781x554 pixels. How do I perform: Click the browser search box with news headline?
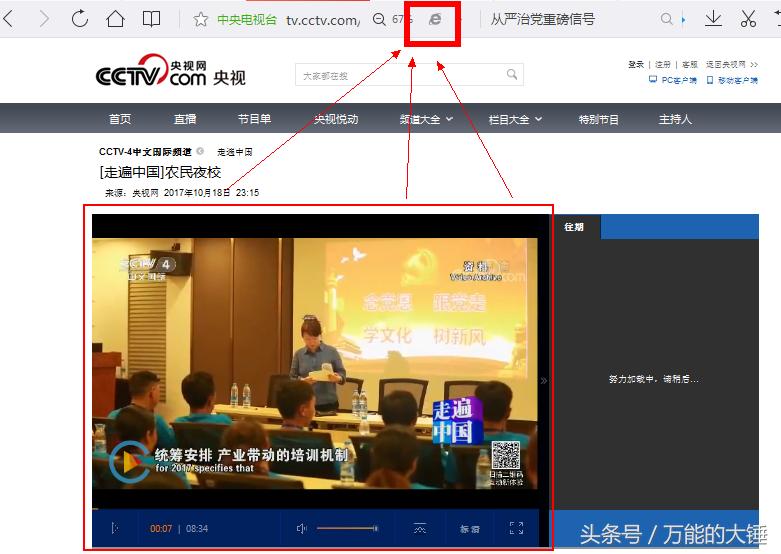(x=542, y=19)
